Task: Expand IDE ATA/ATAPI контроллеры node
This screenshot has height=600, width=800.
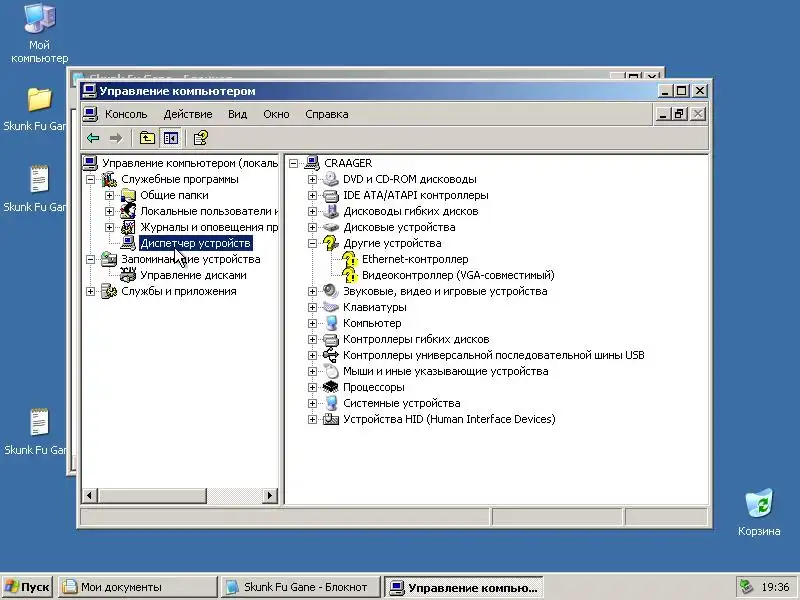Action: [312, 195]
